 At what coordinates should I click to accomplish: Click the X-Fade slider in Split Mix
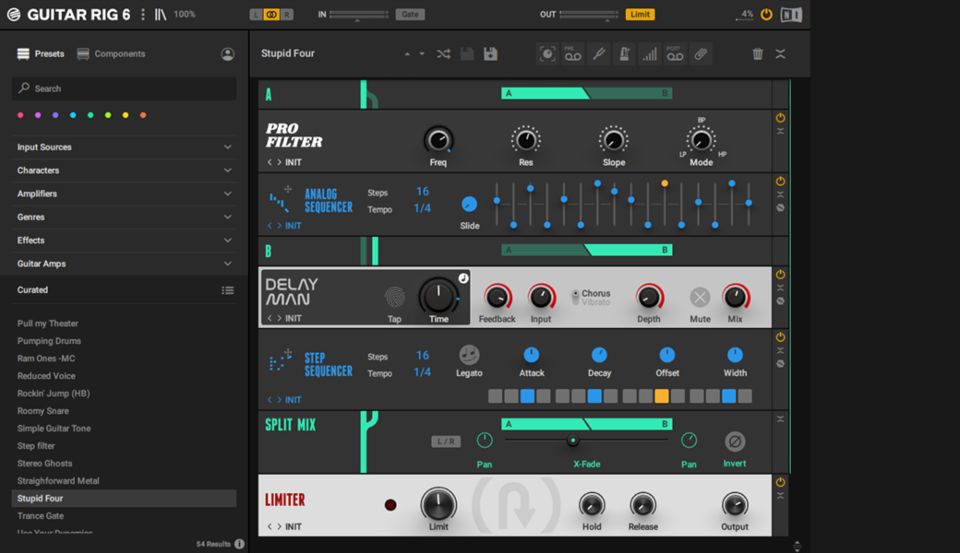tap(573, 440)
